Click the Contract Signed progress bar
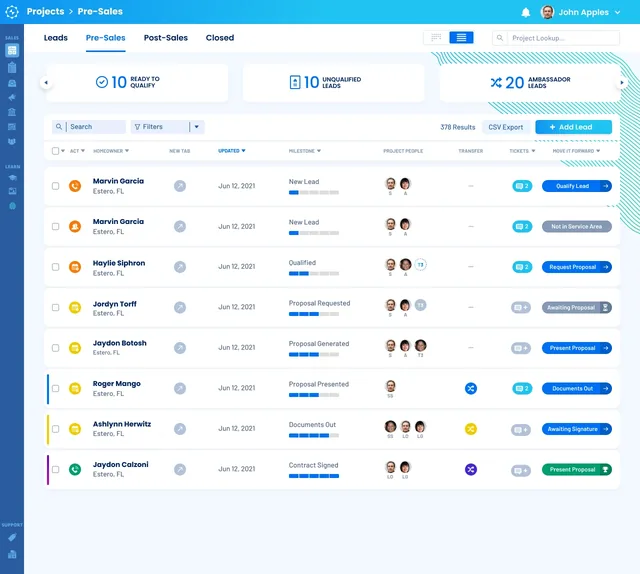Screen dimensions: 640x574 tap(314, 476)
